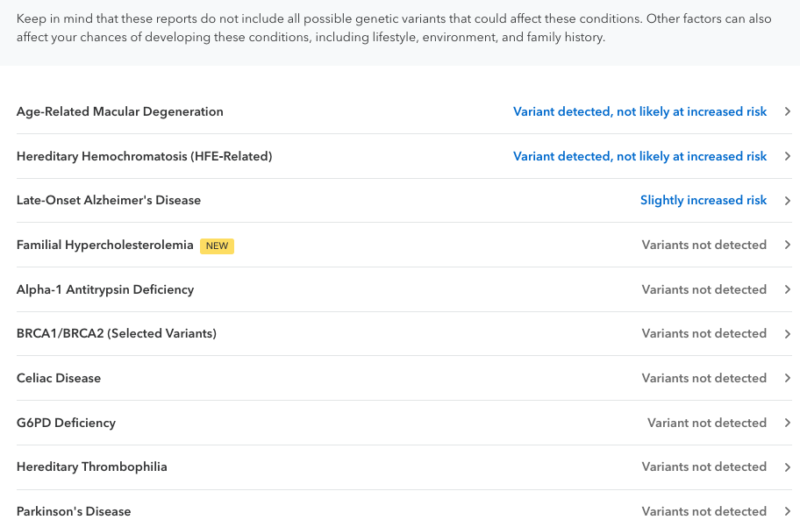Click Hereditary Hemochromatosis (HFE-Related) report title
Screen dimensions: 800x527
[x=144, y=156]
